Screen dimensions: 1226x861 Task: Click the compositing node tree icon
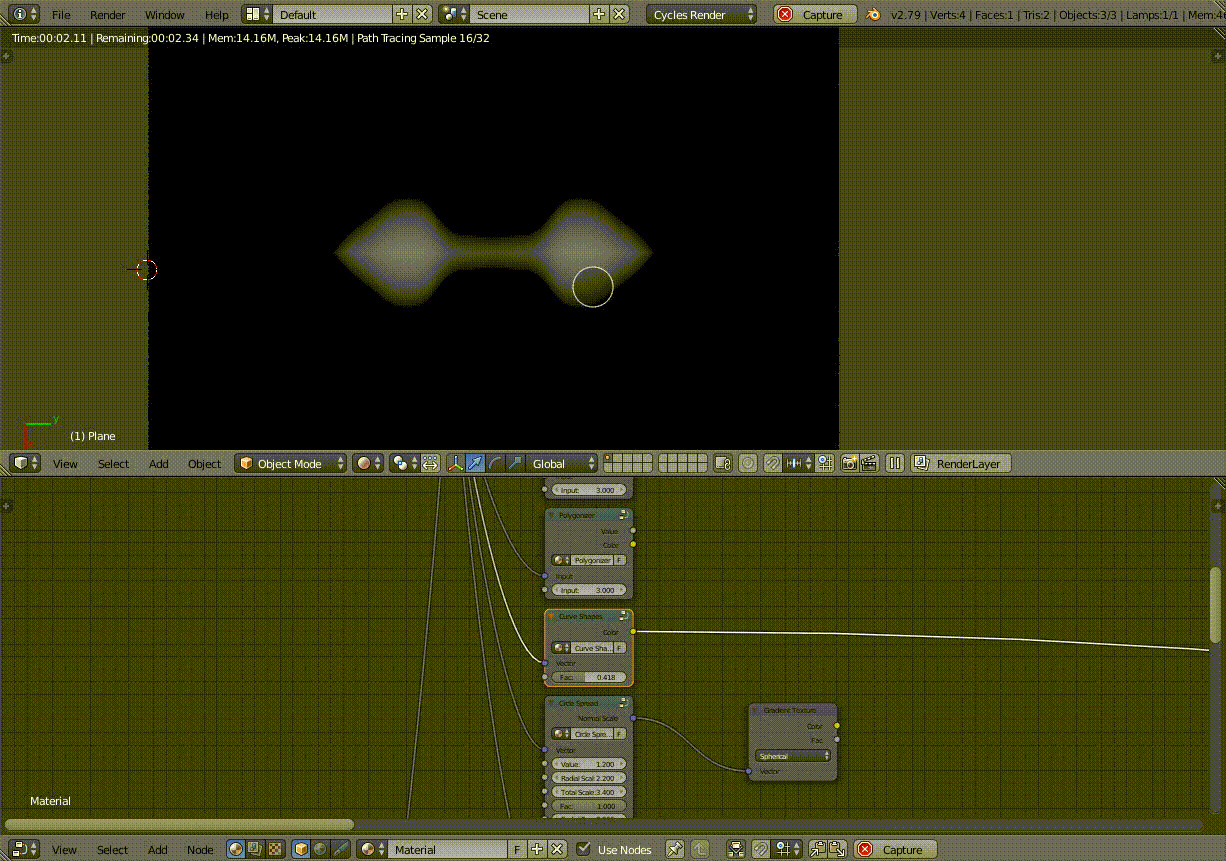pos(256,849)
